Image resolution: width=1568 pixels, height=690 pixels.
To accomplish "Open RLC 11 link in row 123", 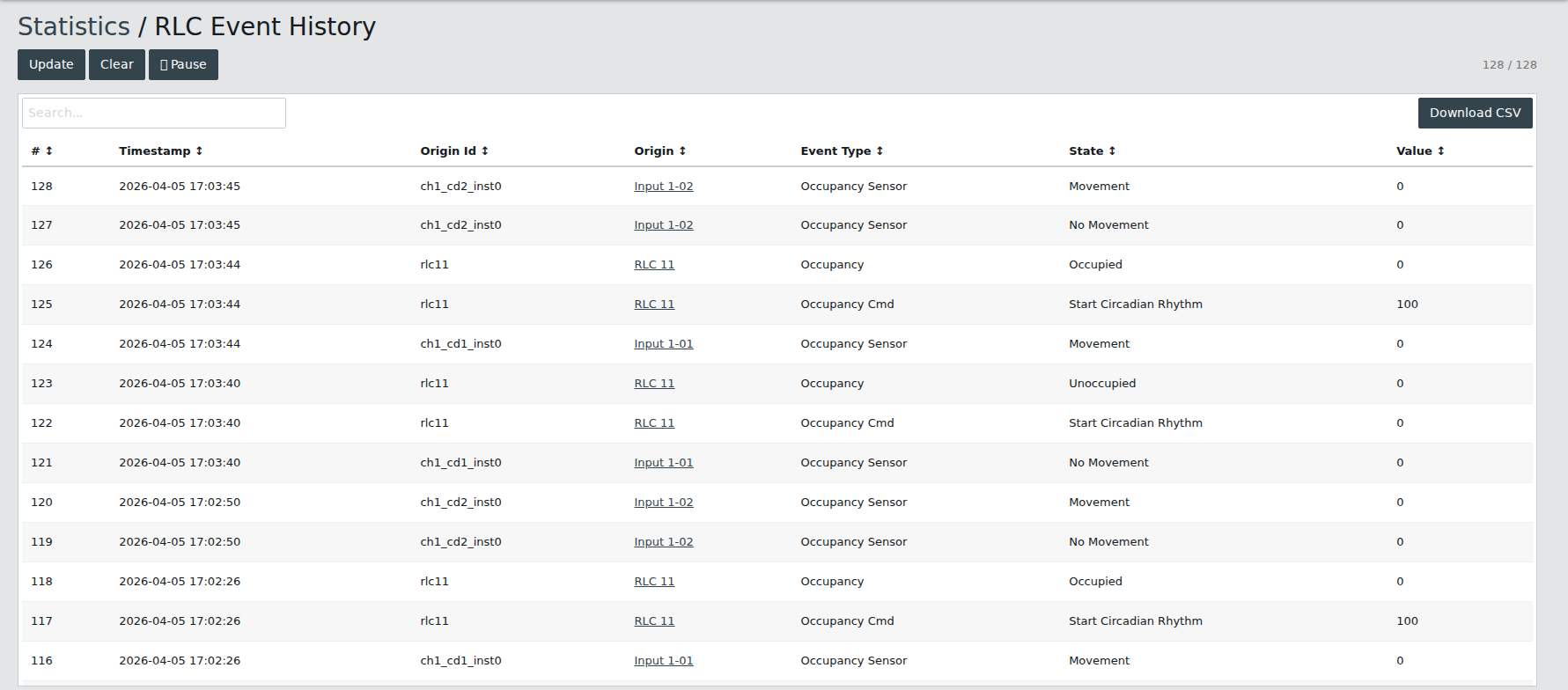I will [x=654, y=383].
